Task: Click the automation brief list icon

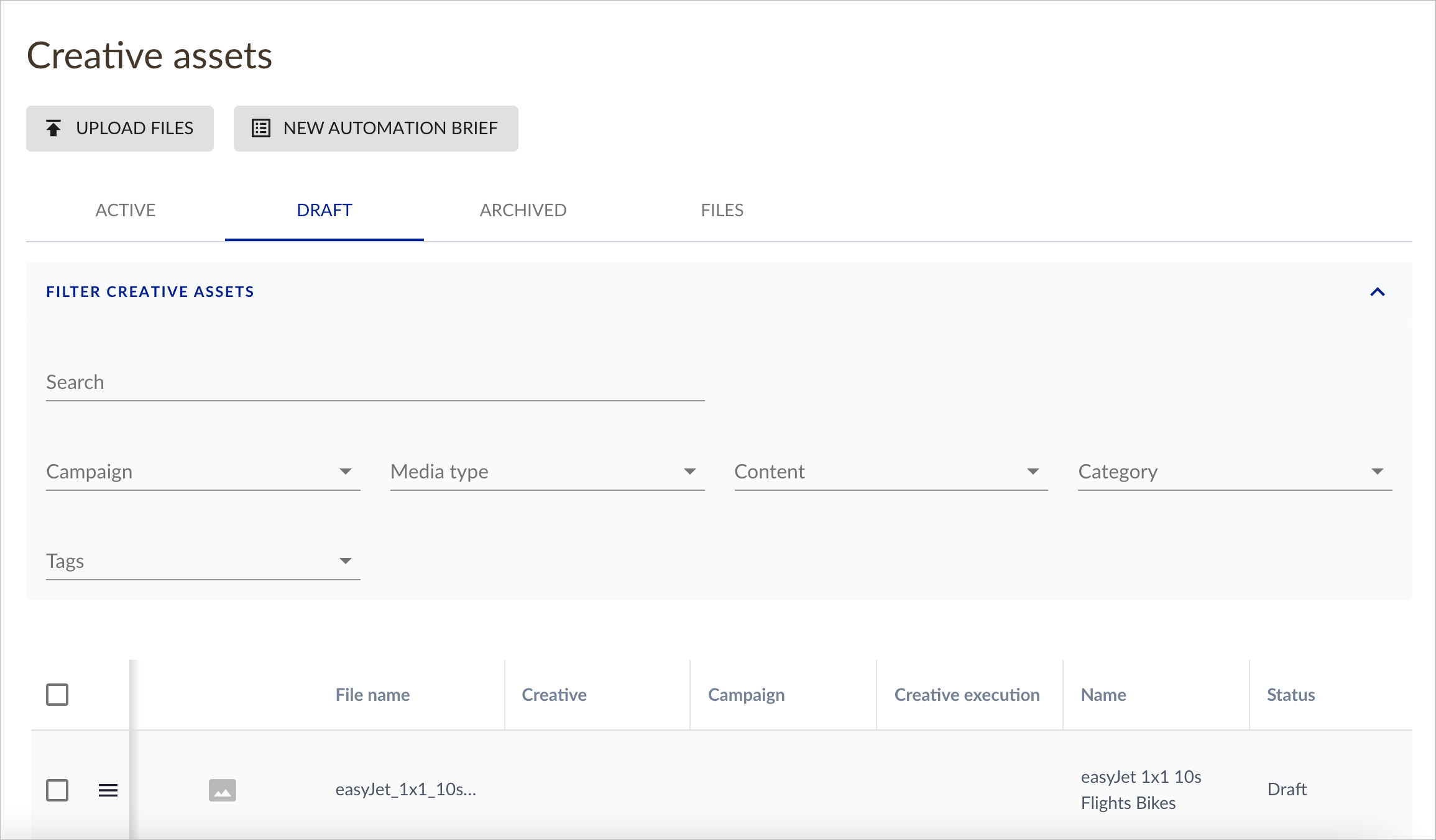Action: (x=260, y=128)
